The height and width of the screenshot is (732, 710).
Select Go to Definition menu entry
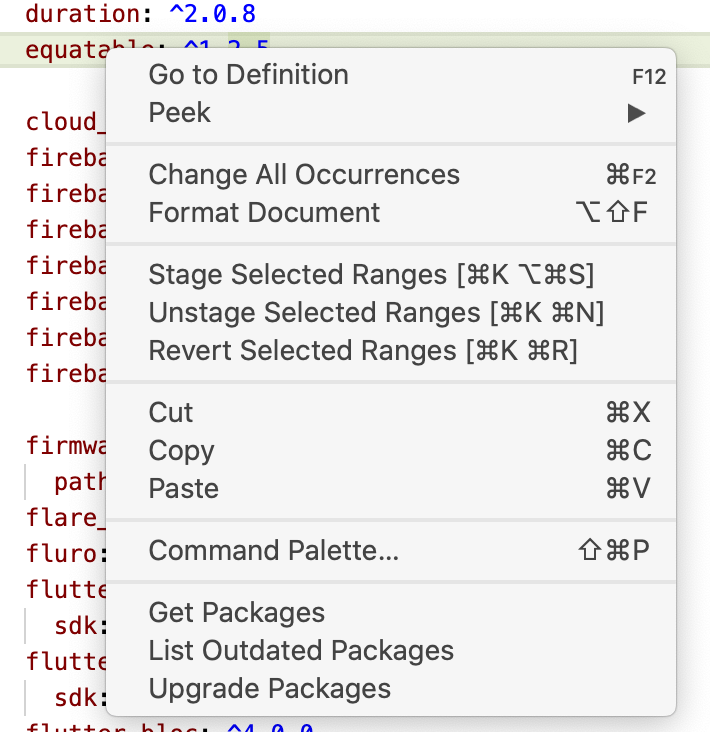tap(248, 75)
